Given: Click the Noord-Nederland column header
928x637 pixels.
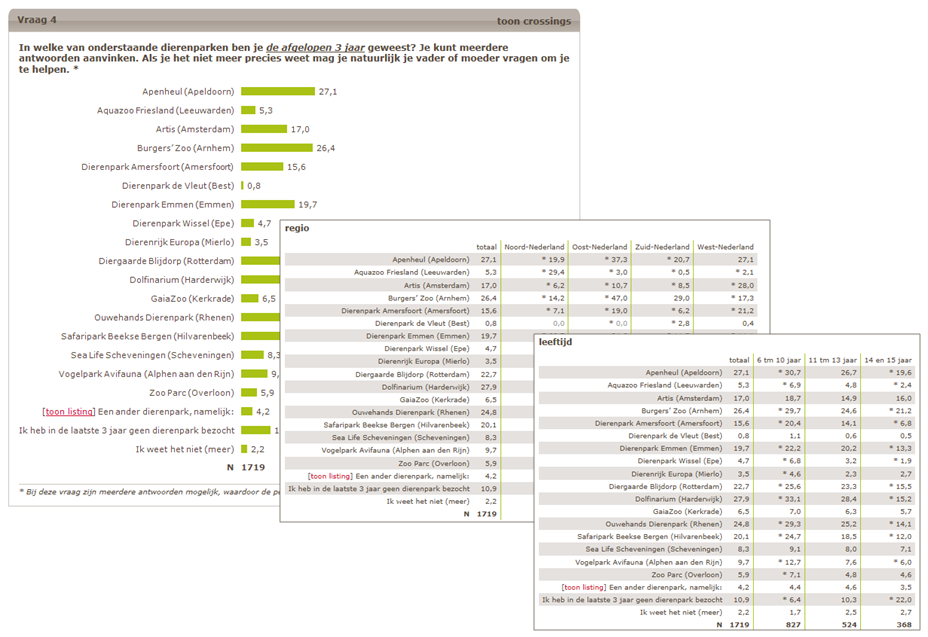Looking at the screenshot, I should point(529,247).
